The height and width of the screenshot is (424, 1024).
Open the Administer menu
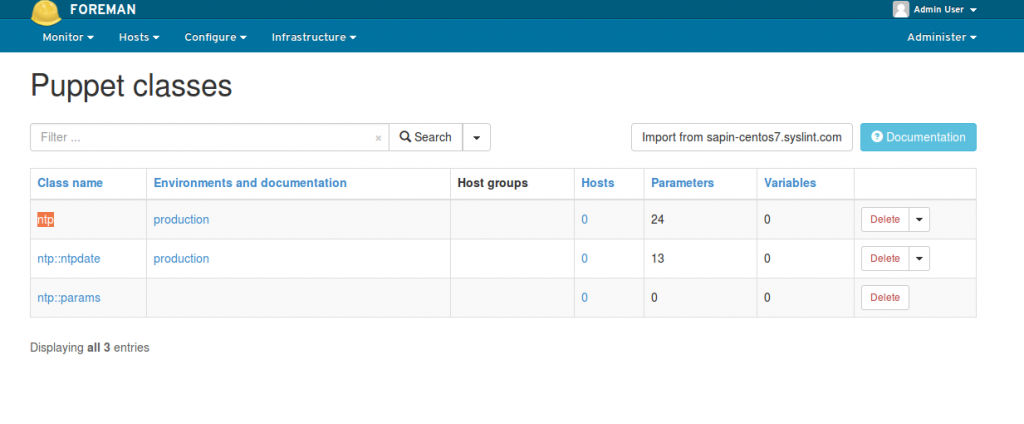coord(942,37)
